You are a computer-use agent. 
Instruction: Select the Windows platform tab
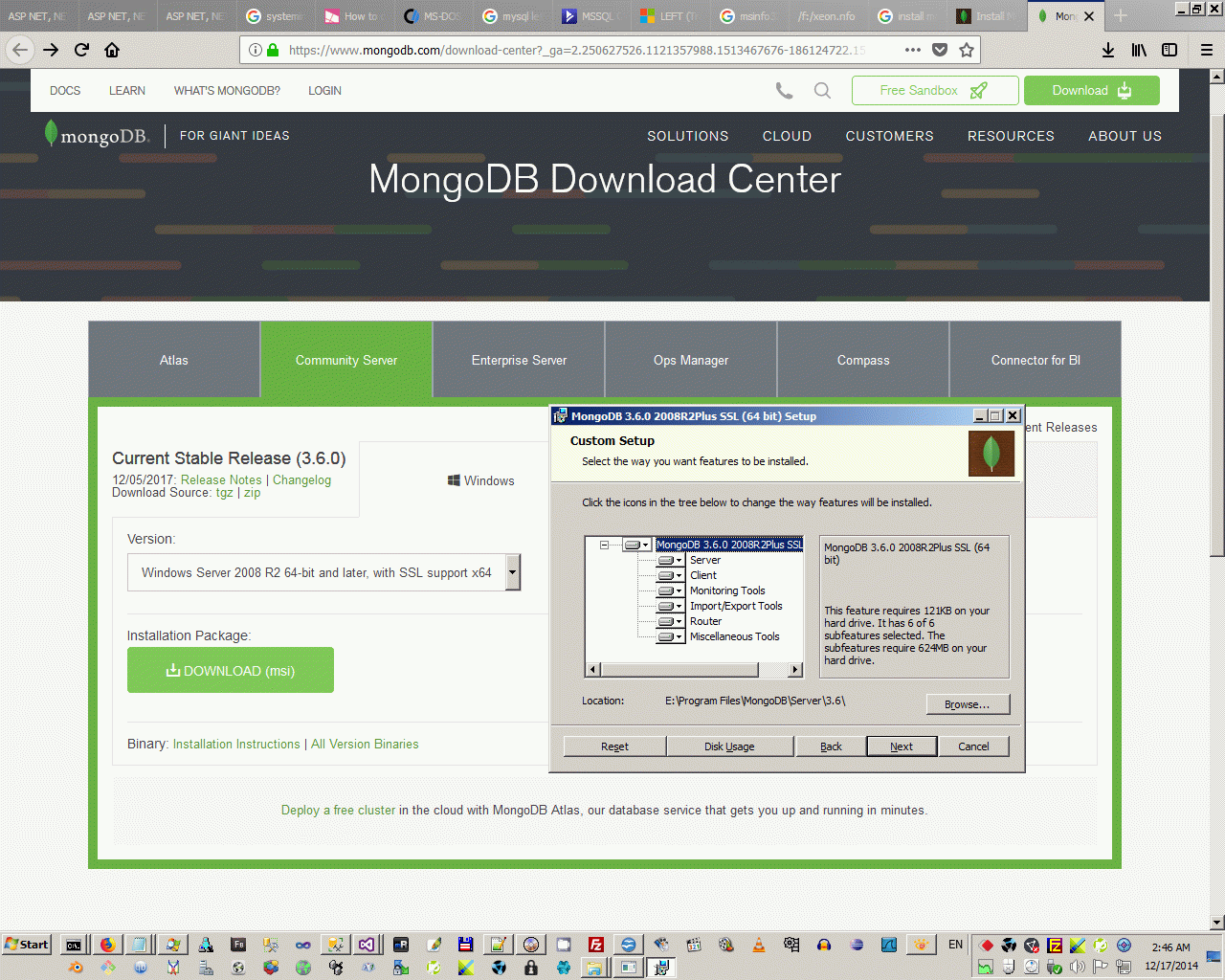click(x=481, y=480)
